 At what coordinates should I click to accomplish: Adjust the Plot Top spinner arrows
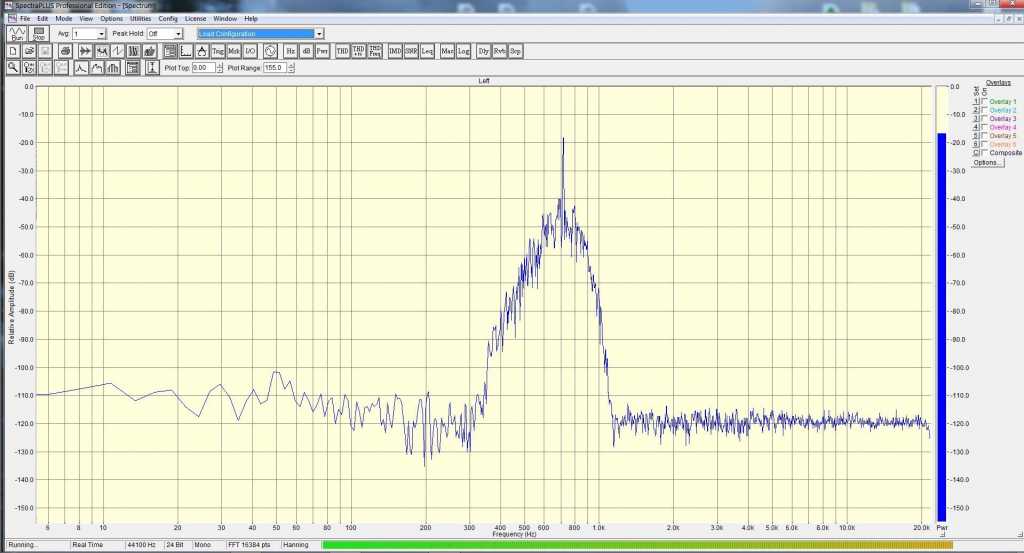tap(219, 67)
